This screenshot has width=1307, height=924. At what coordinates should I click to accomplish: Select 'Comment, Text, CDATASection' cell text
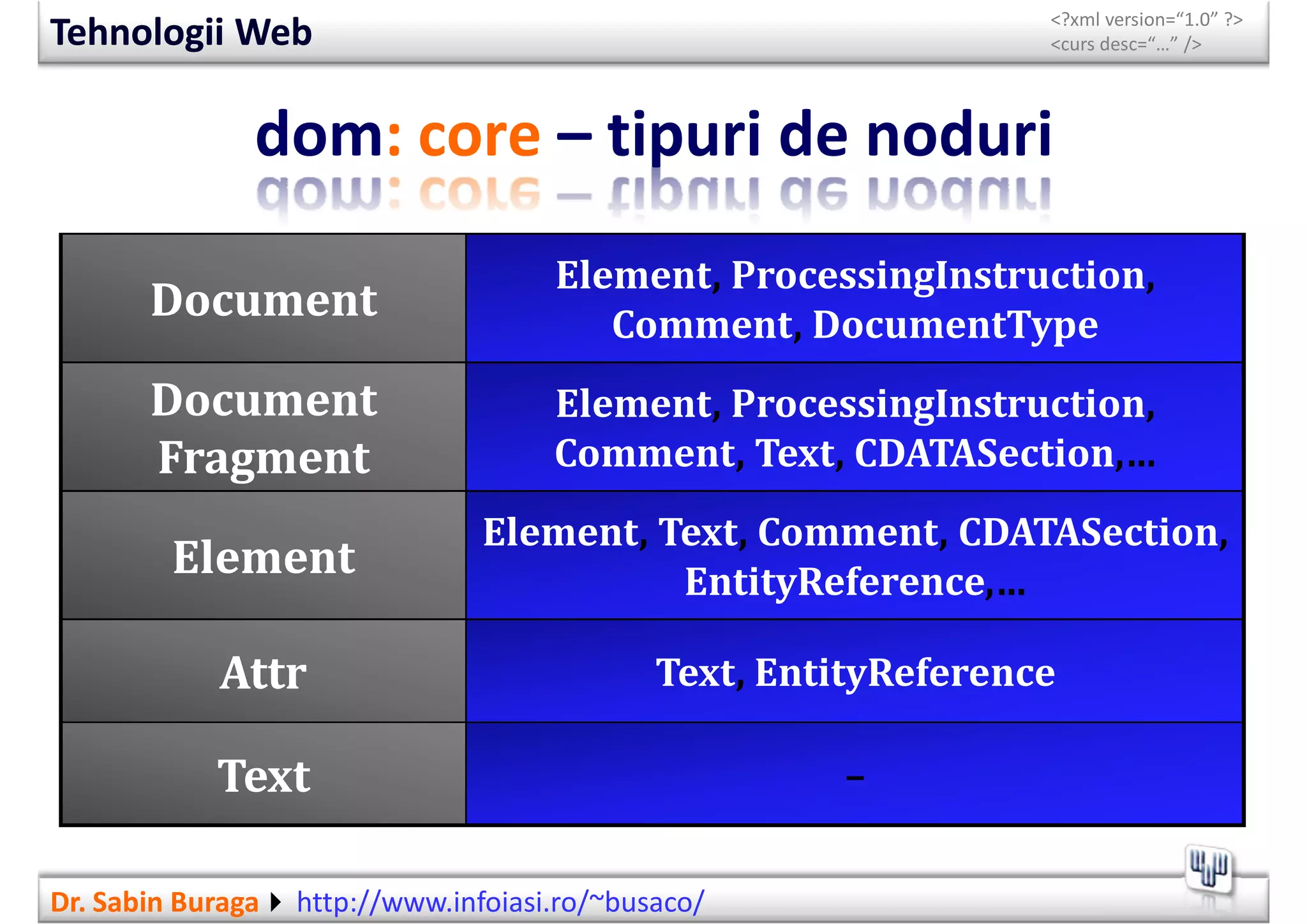pyautogui.click(x=835, y=454)
